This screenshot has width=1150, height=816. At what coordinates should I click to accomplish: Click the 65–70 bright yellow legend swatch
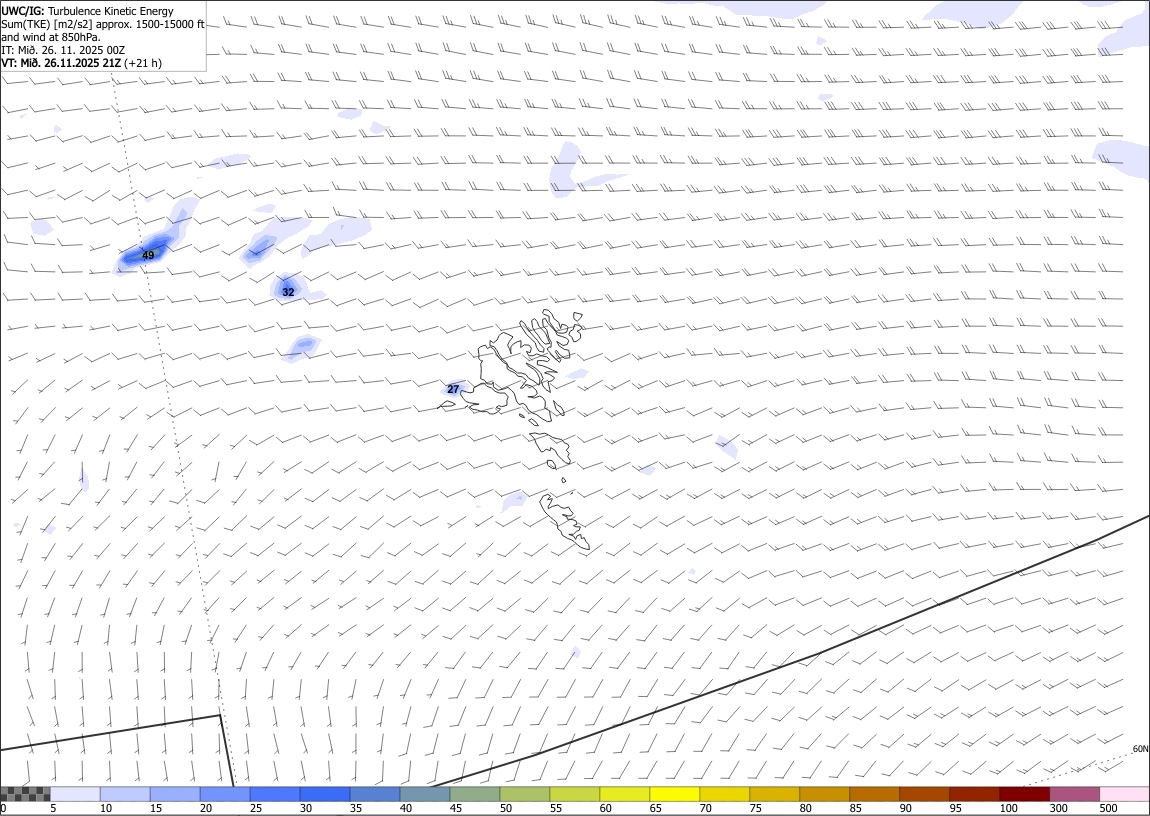point(675,794)
